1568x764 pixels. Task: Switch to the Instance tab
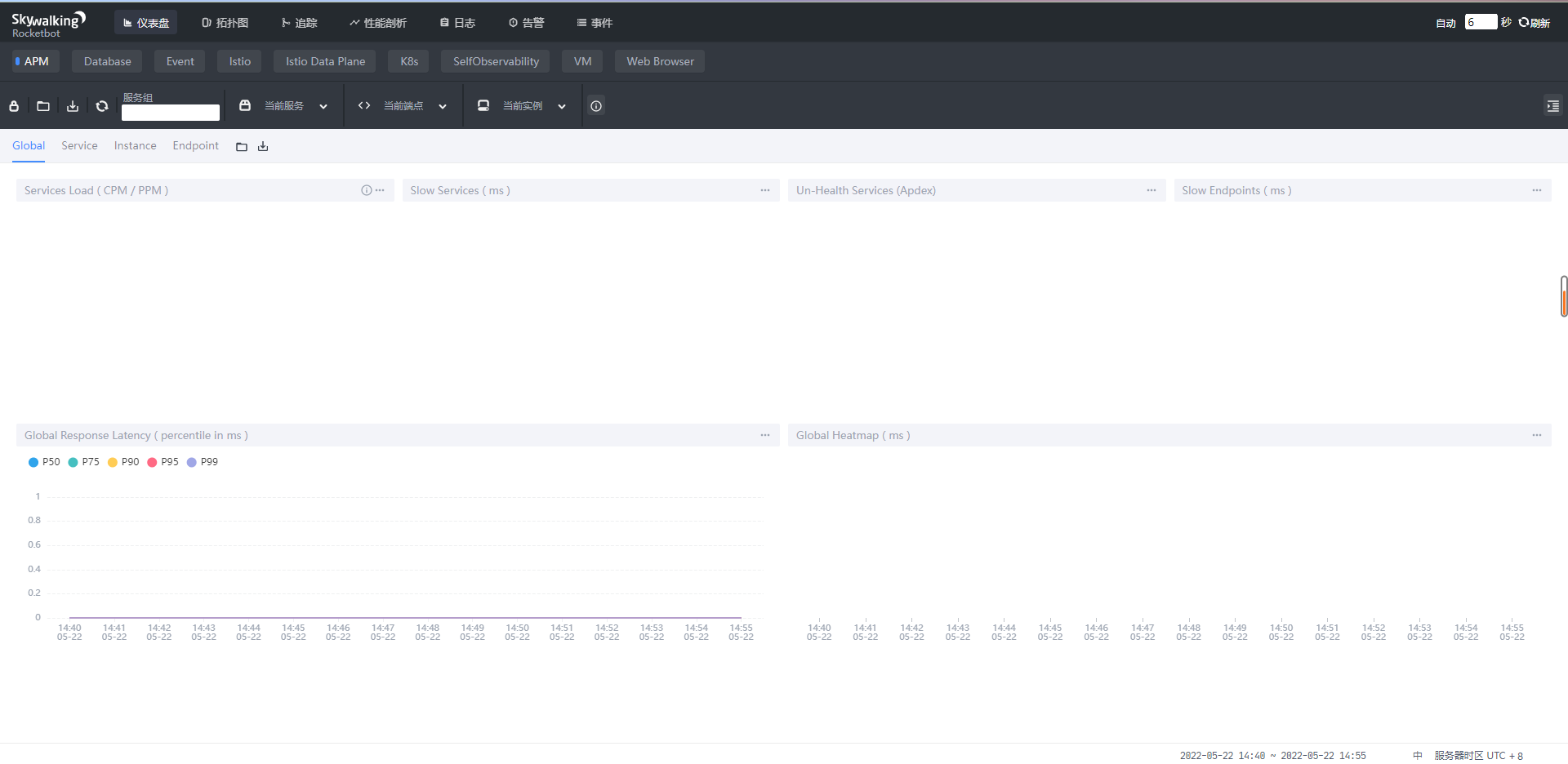click(135, 145)
